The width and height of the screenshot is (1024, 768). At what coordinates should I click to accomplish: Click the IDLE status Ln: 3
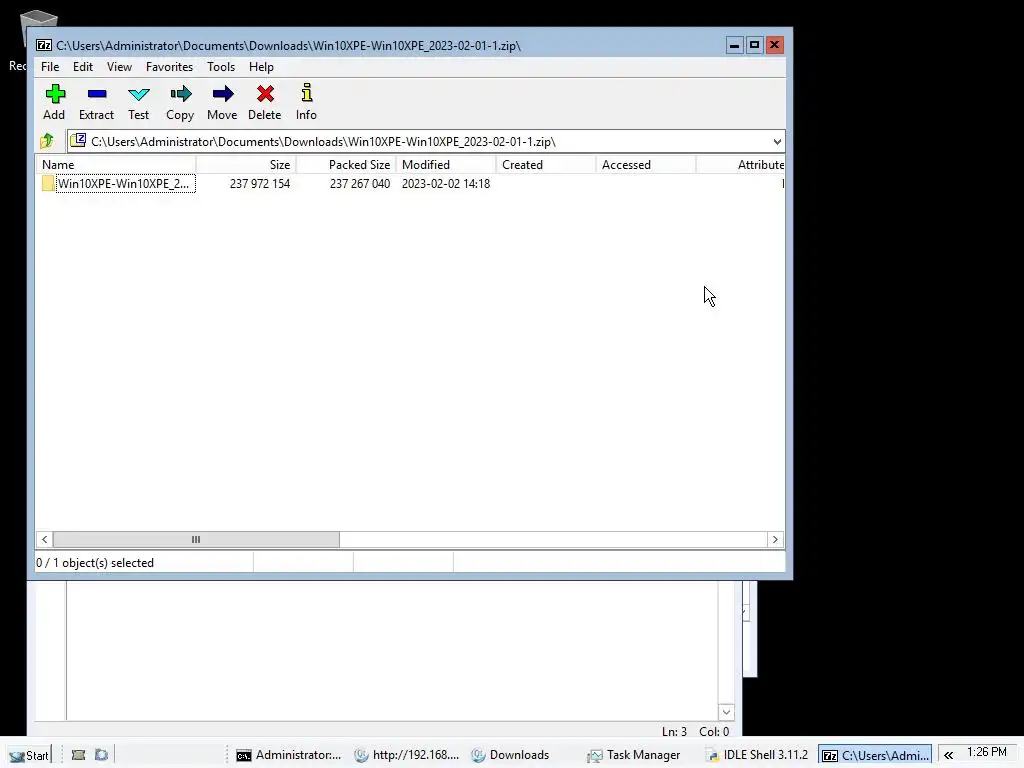(675, 731)
